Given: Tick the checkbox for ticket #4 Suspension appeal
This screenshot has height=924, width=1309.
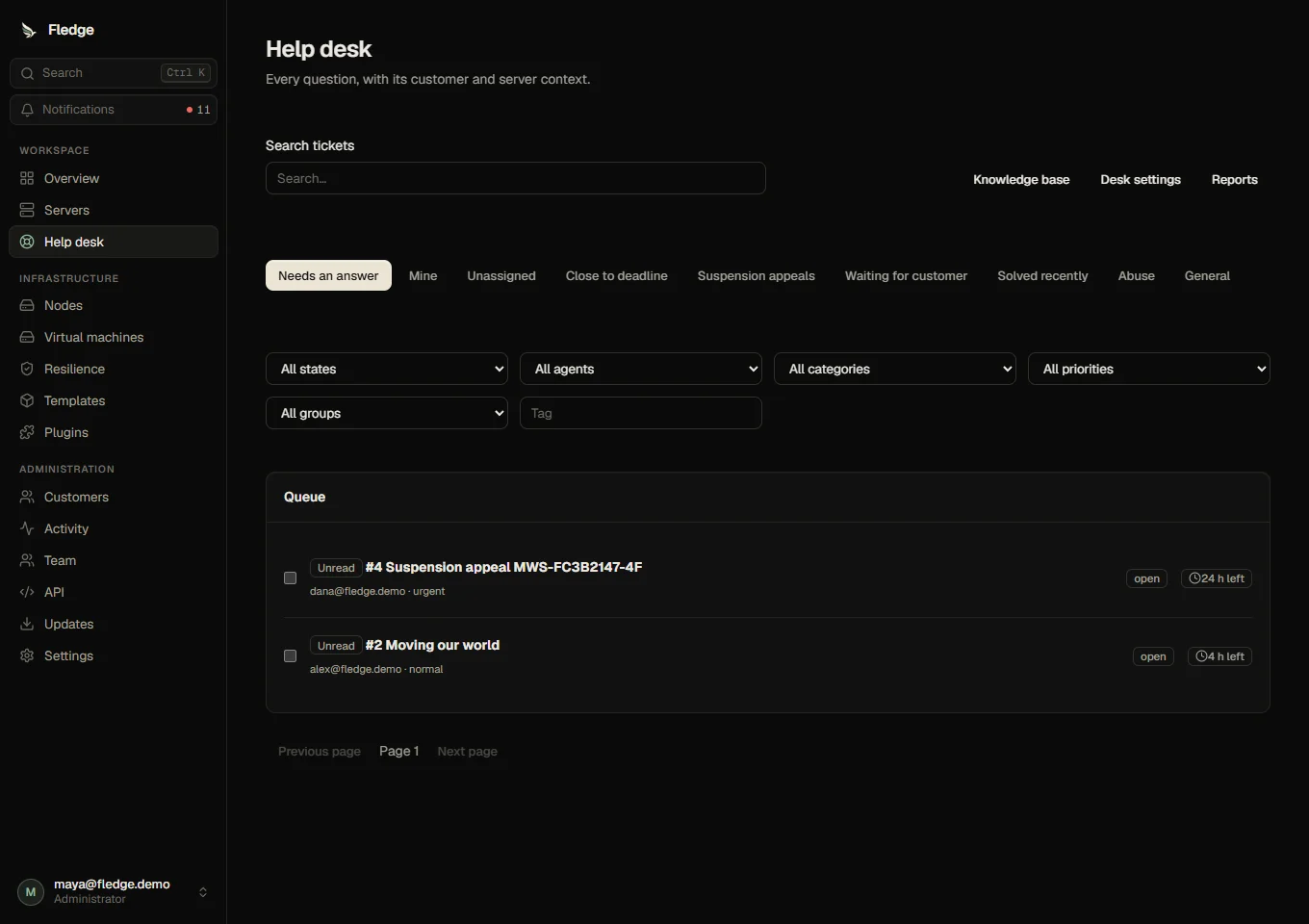Looking at the screenshot, I should [x=290, y=577].
